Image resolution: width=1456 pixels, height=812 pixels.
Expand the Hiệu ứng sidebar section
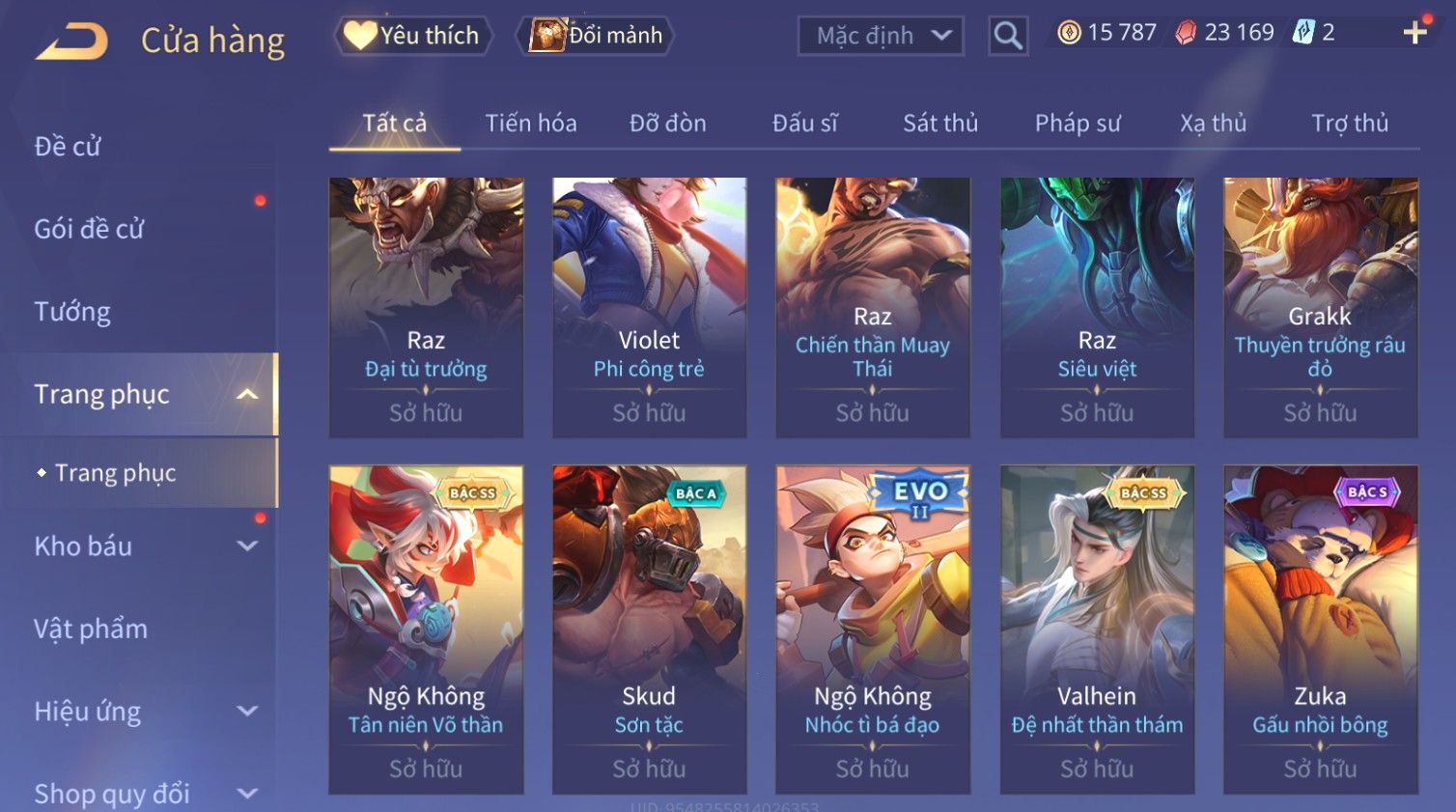[247, 712]
